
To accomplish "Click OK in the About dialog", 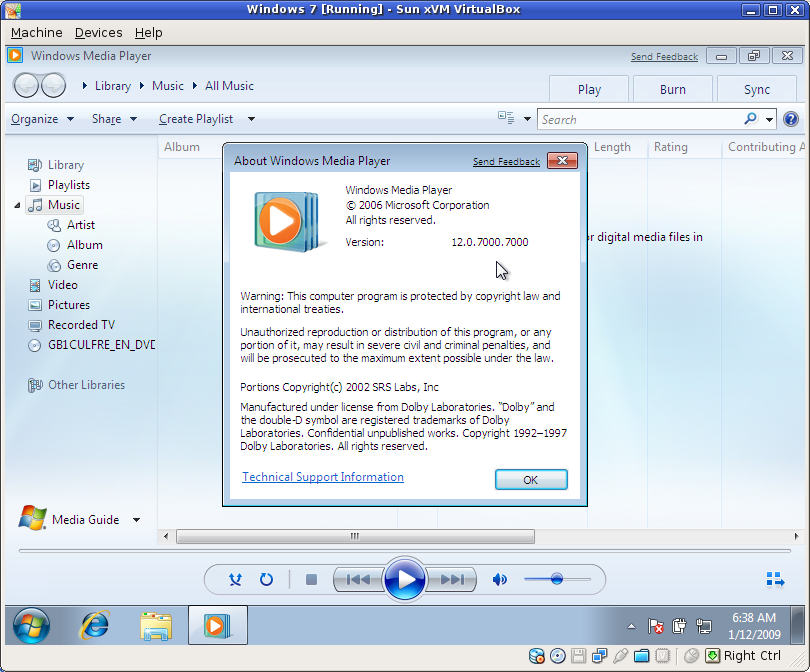I will tap(531, 480).
